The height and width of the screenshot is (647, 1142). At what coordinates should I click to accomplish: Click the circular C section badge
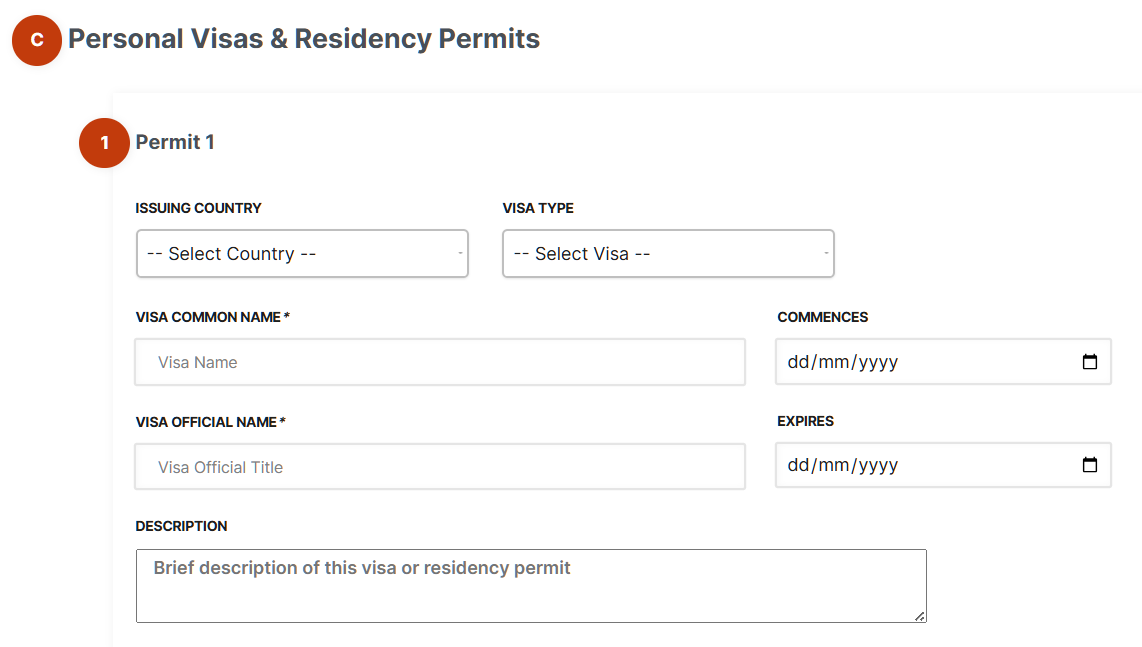[36, 40]
